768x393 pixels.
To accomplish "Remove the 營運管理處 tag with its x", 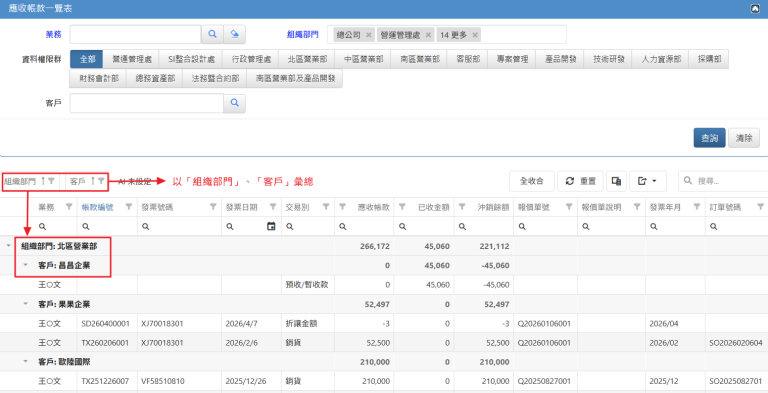I will pyautogui.click(x=429, y=35).
